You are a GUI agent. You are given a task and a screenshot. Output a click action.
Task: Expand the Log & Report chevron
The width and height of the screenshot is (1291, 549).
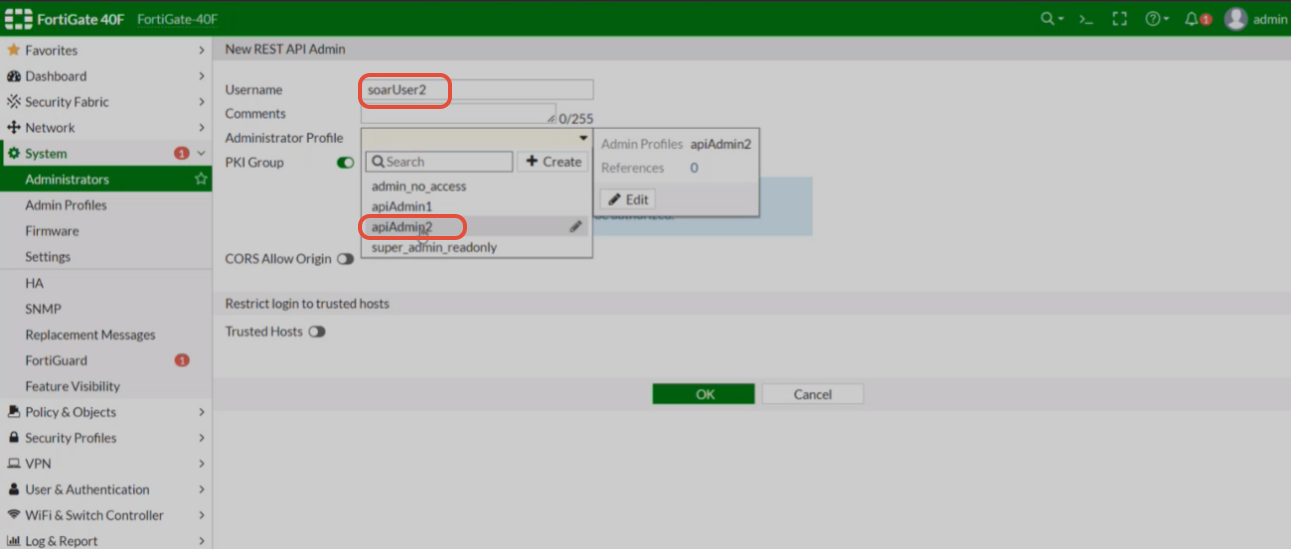[201, 541]
